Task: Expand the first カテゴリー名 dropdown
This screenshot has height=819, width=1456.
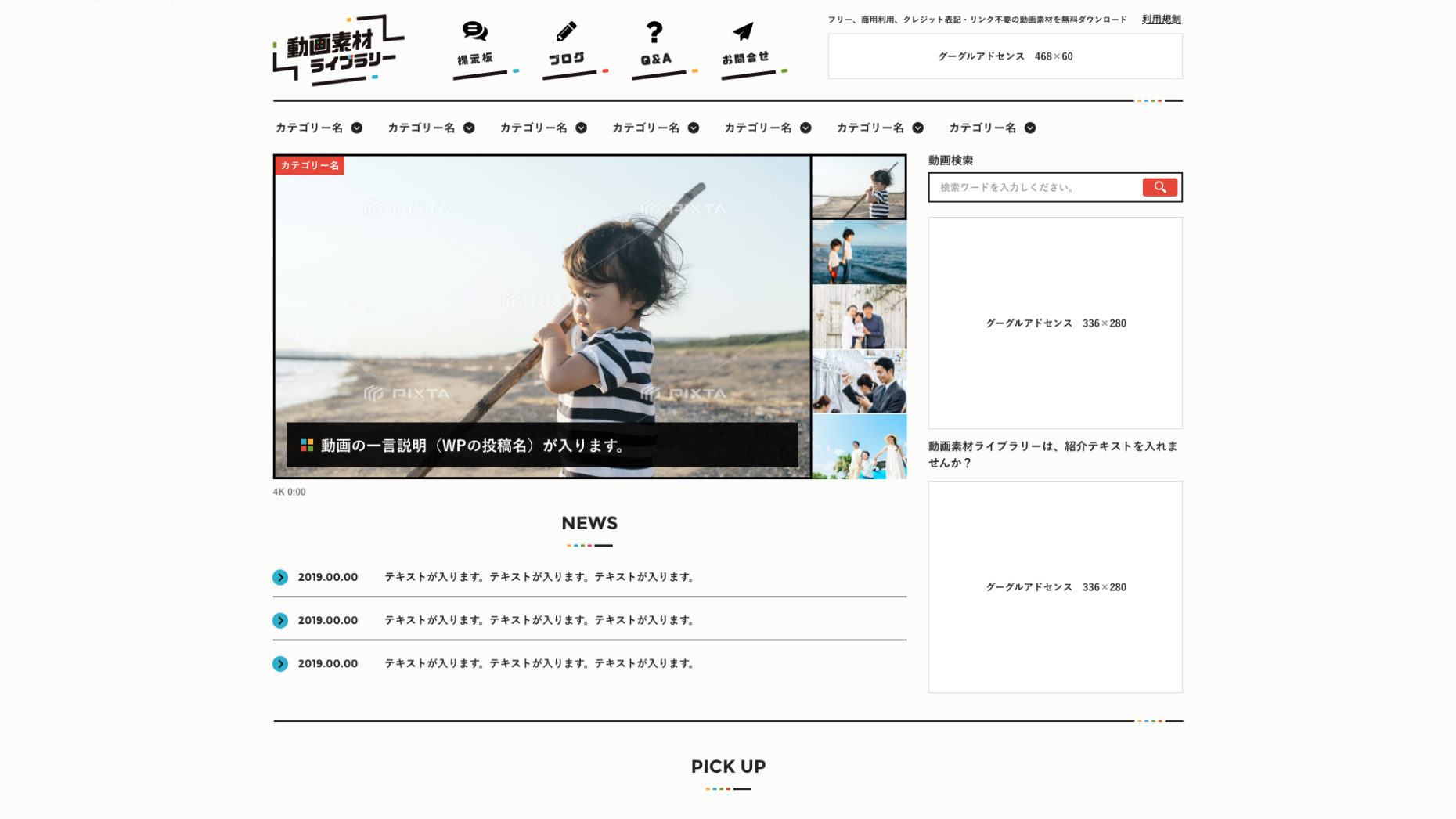Action: [x=356, y=128]
